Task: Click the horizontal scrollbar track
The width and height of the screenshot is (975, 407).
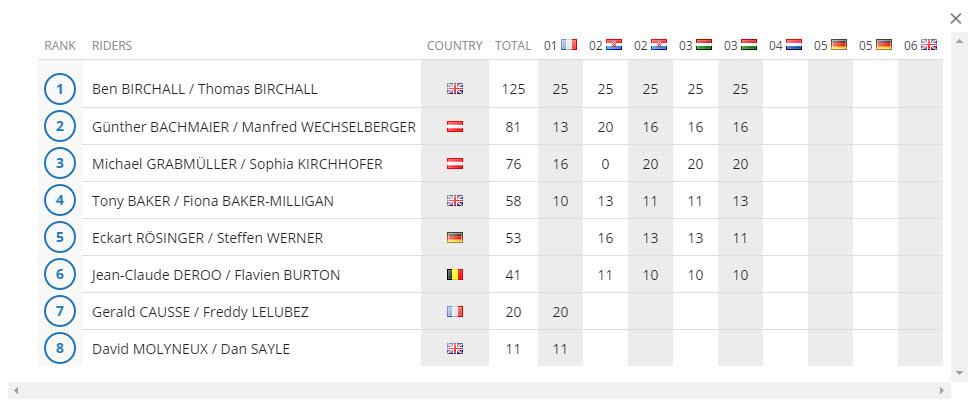Action: point(479,390)
